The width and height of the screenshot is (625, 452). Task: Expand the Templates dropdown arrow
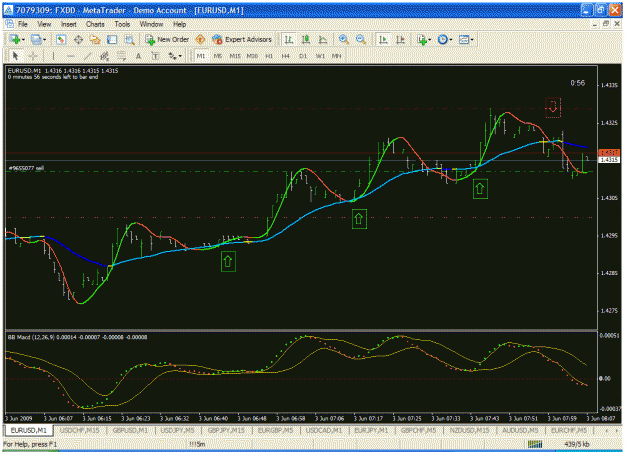pos(472,40)
